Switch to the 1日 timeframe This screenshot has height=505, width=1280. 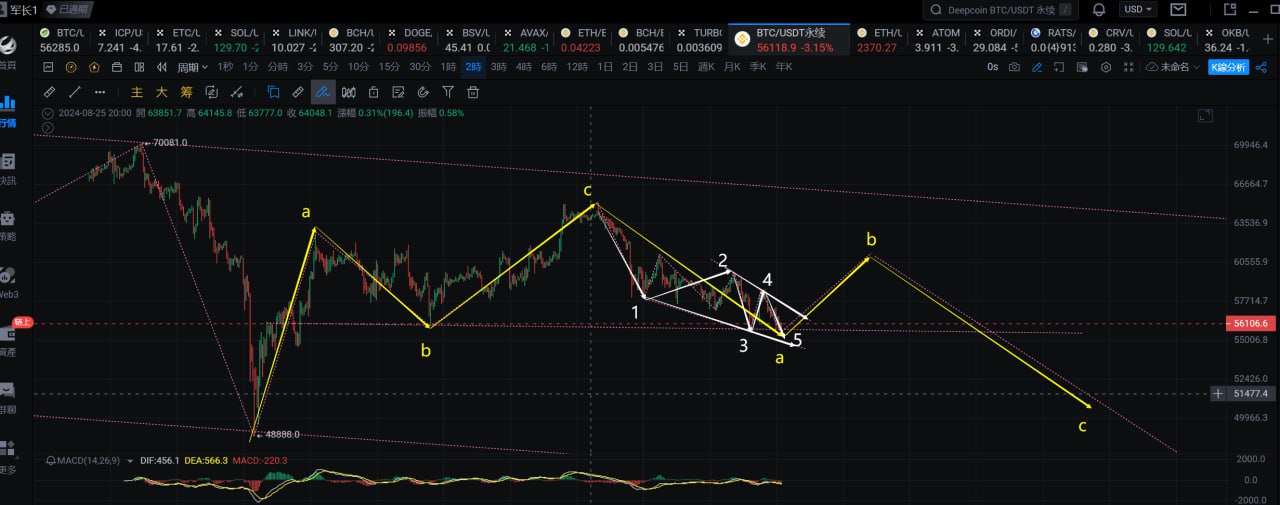[605, 67]
